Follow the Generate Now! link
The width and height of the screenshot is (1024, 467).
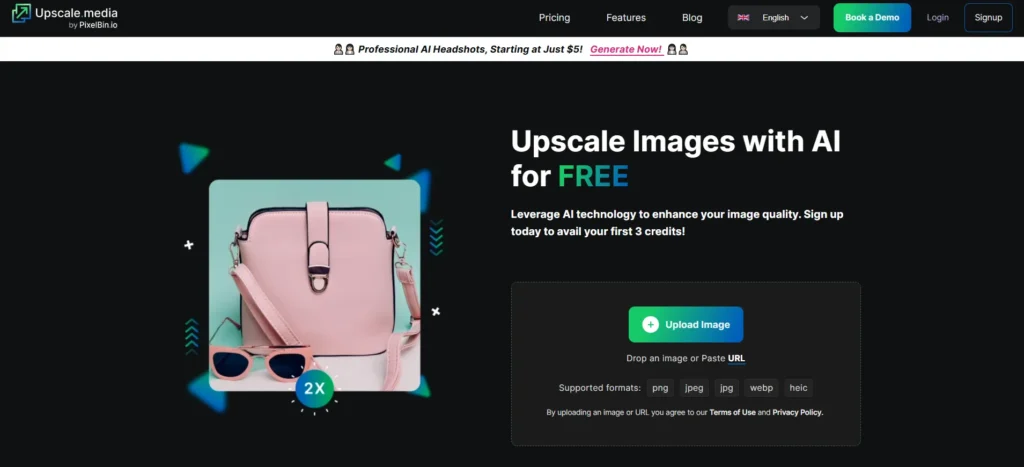pos(626,49)
